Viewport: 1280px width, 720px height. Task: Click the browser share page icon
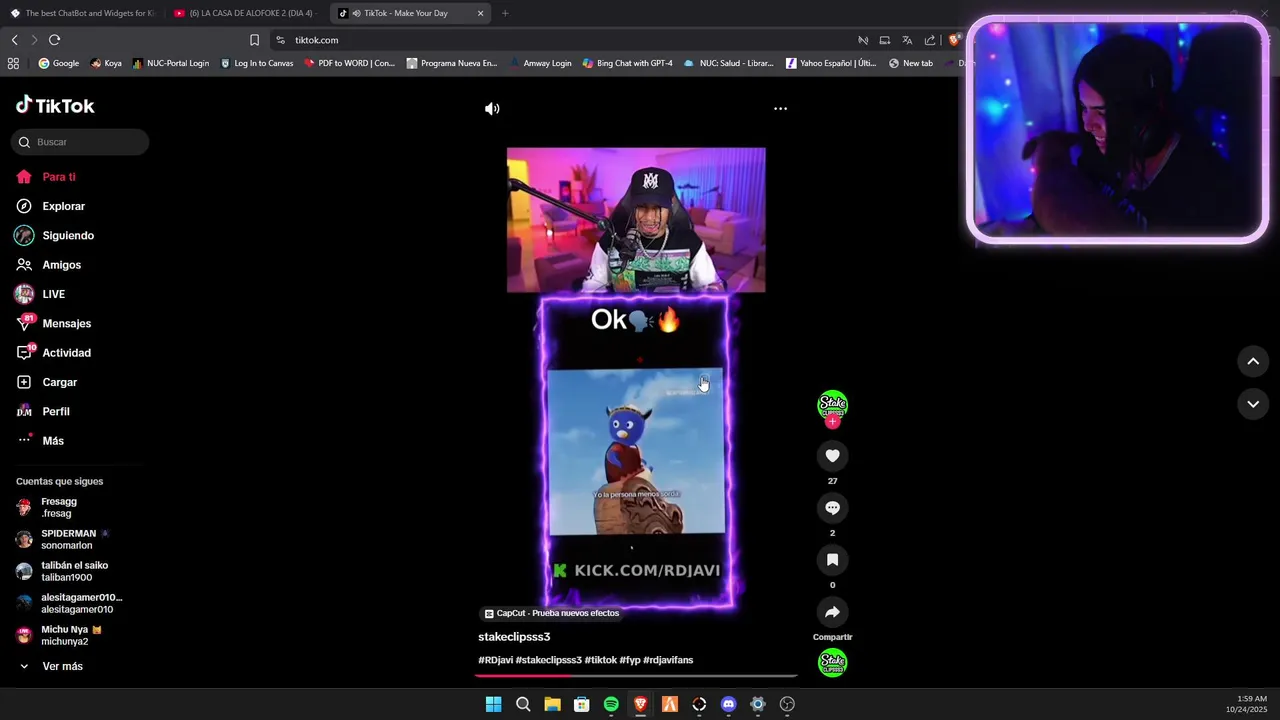[x=930, y=40]
